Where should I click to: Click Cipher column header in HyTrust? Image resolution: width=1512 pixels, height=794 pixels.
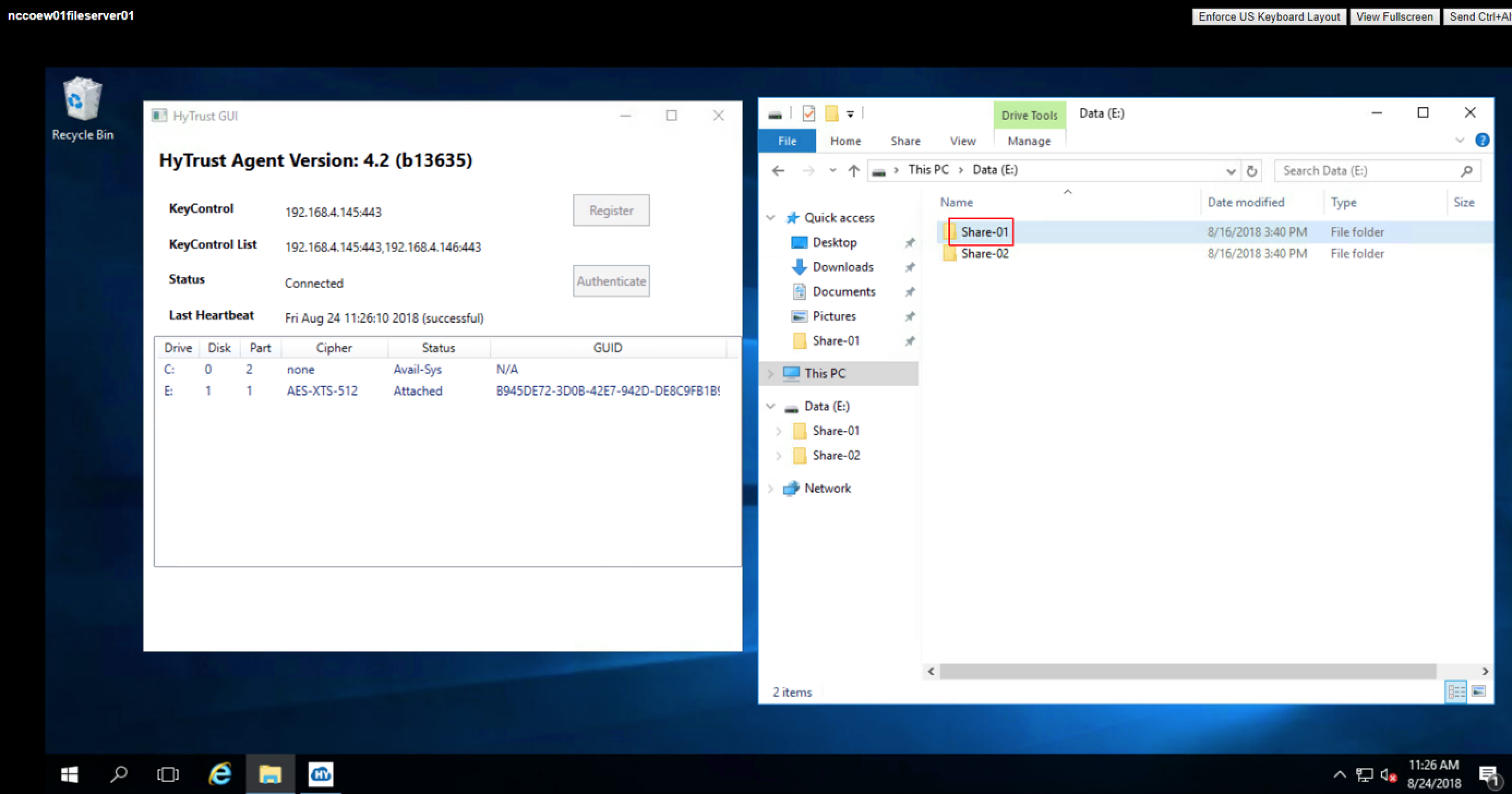[x=334, y=348]
